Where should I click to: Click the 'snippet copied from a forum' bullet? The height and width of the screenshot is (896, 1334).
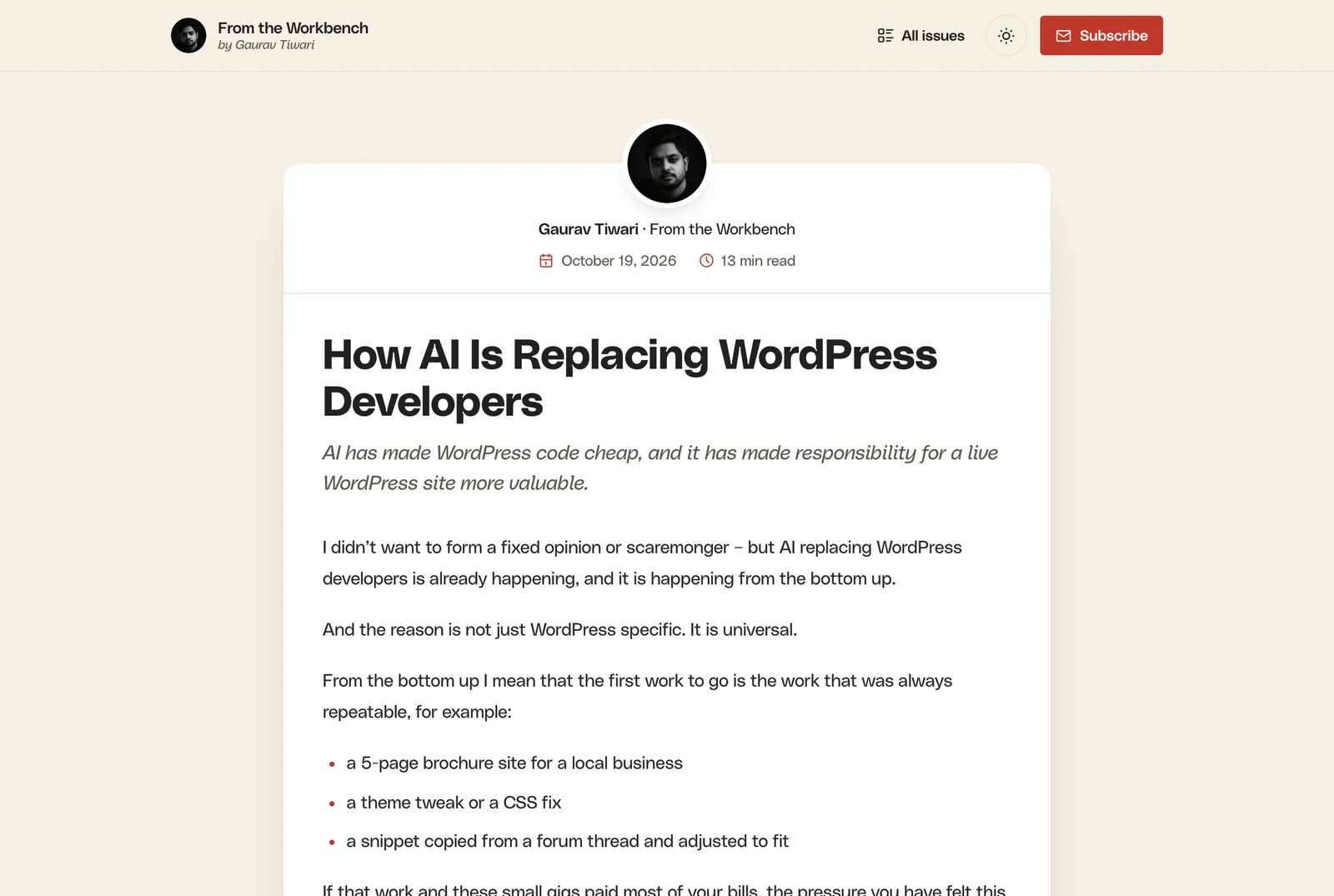tap(567, 842)
